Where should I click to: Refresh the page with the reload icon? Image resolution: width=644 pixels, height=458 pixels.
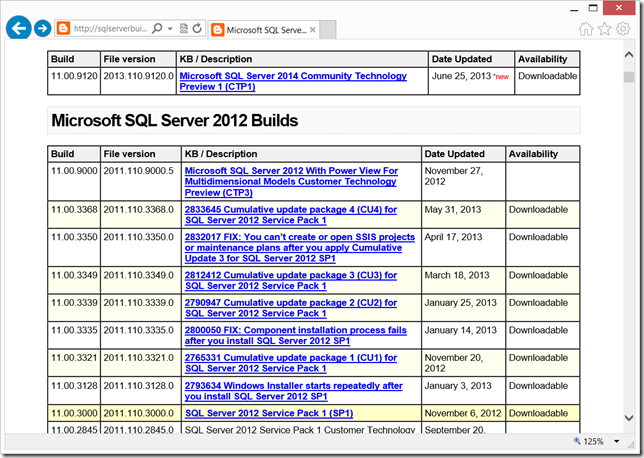pyautogui.click(x=198, y=29)
